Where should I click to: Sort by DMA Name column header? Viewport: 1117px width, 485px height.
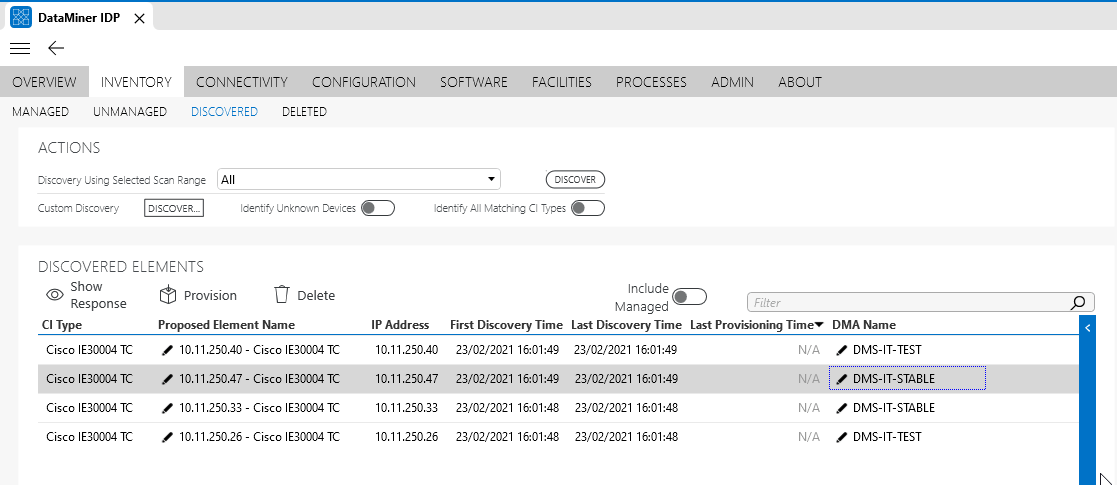[863, 325]
